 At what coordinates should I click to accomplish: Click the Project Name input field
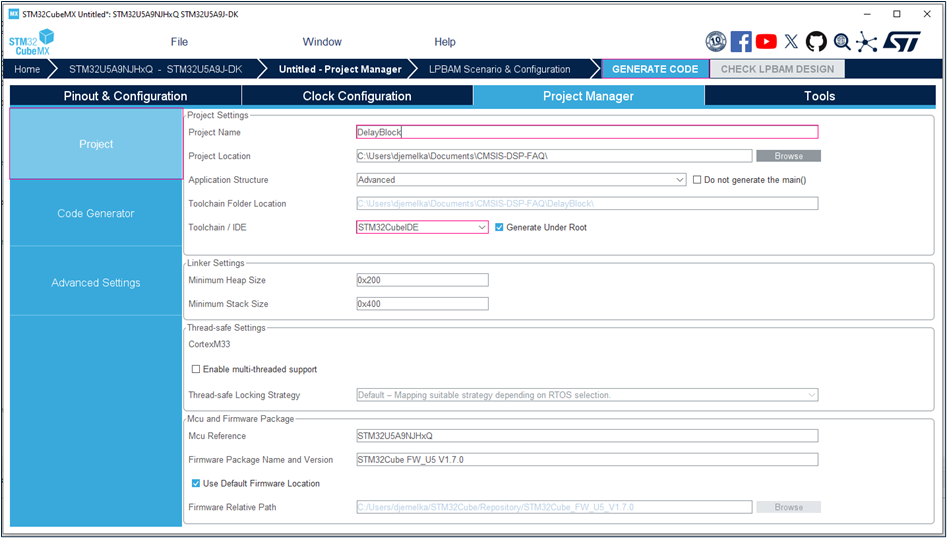click(587, 132)
